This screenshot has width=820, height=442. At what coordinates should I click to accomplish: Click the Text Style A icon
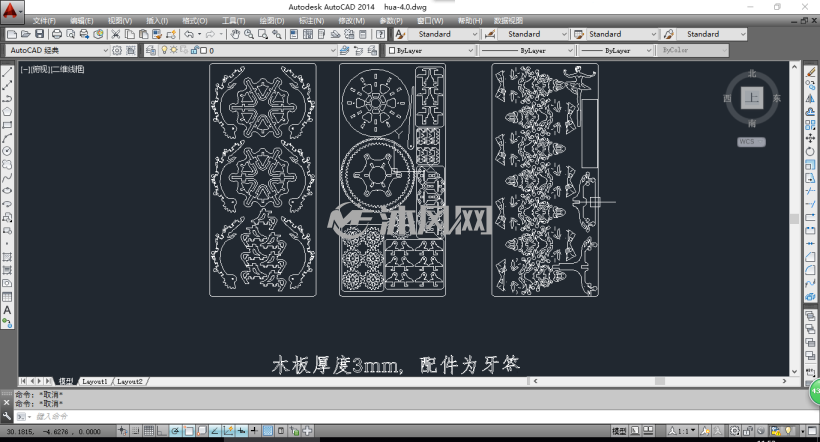pyautogui.click(x=400, y=34)
